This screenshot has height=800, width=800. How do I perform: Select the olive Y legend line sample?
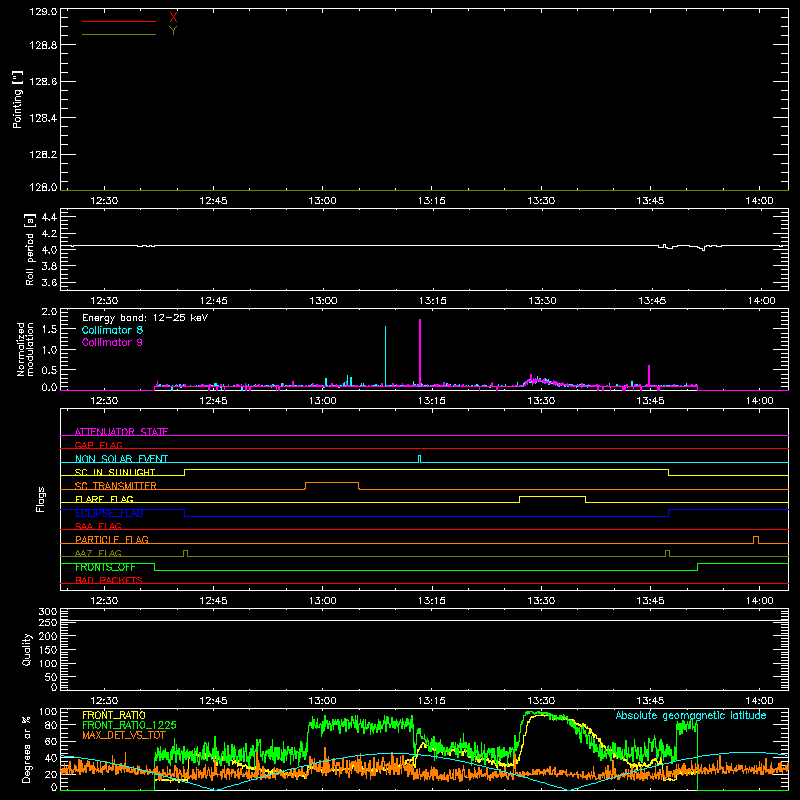coord(119,35)
